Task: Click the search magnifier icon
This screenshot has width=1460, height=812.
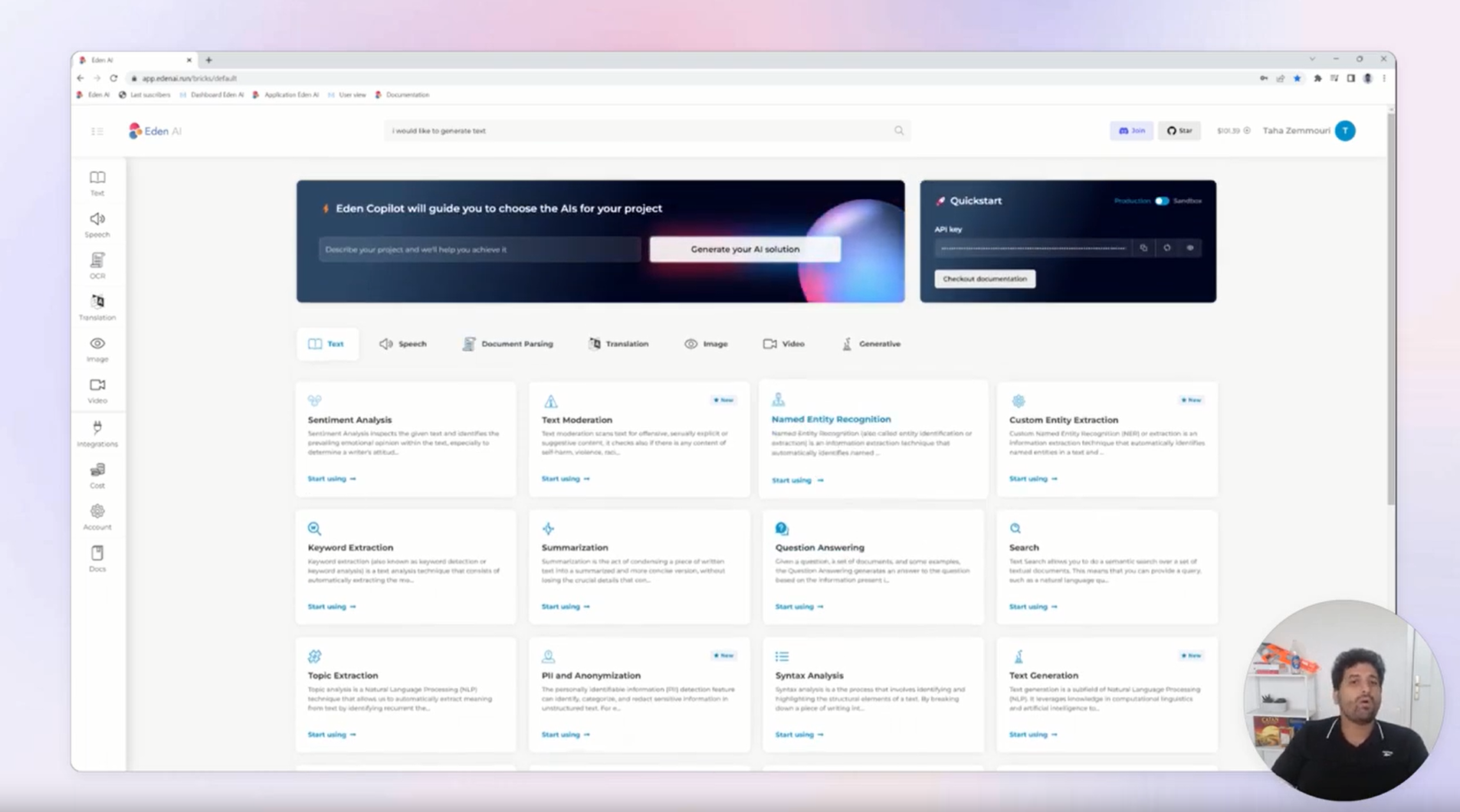Action: click(x=899, y=131)
